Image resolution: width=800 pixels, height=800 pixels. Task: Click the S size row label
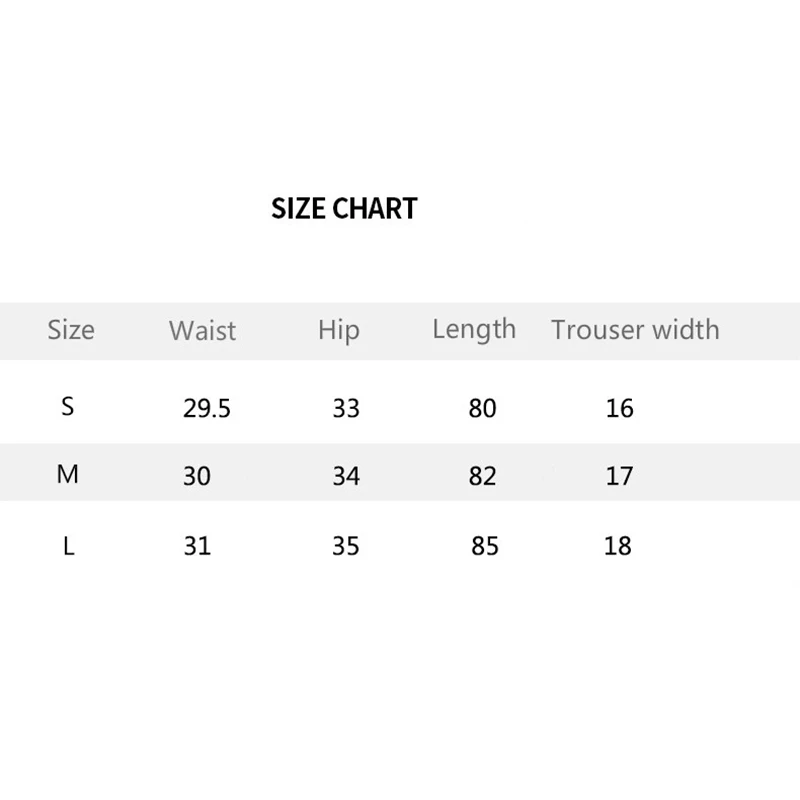coord(68,407)
